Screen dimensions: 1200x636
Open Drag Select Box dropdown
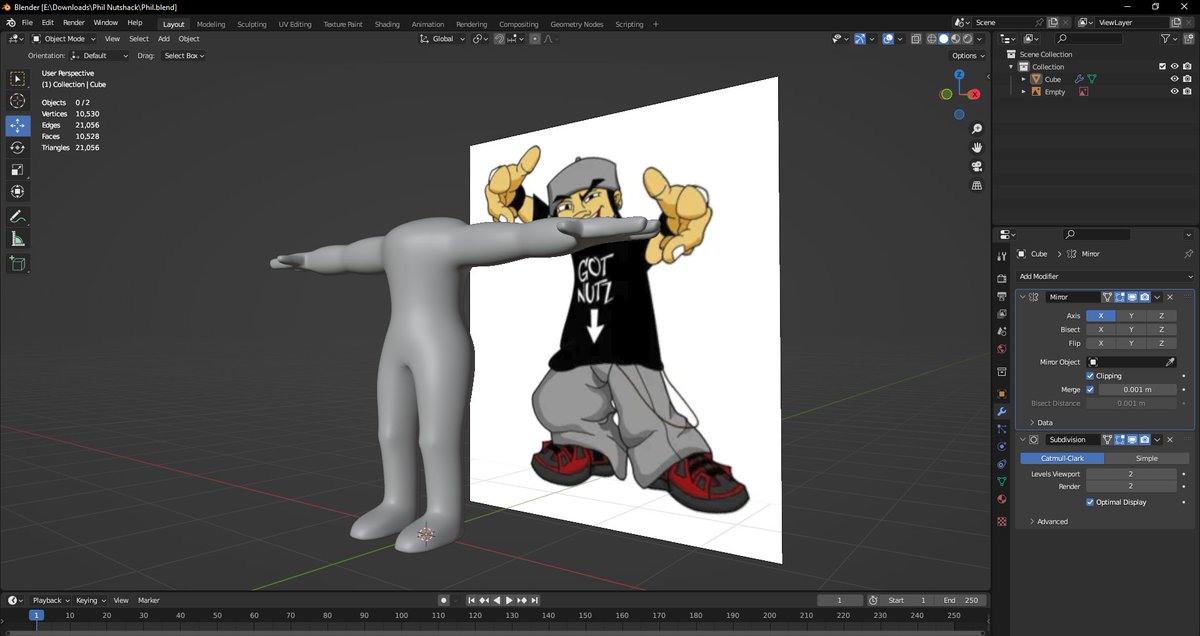pyautogui.click(x=184, y=56)
